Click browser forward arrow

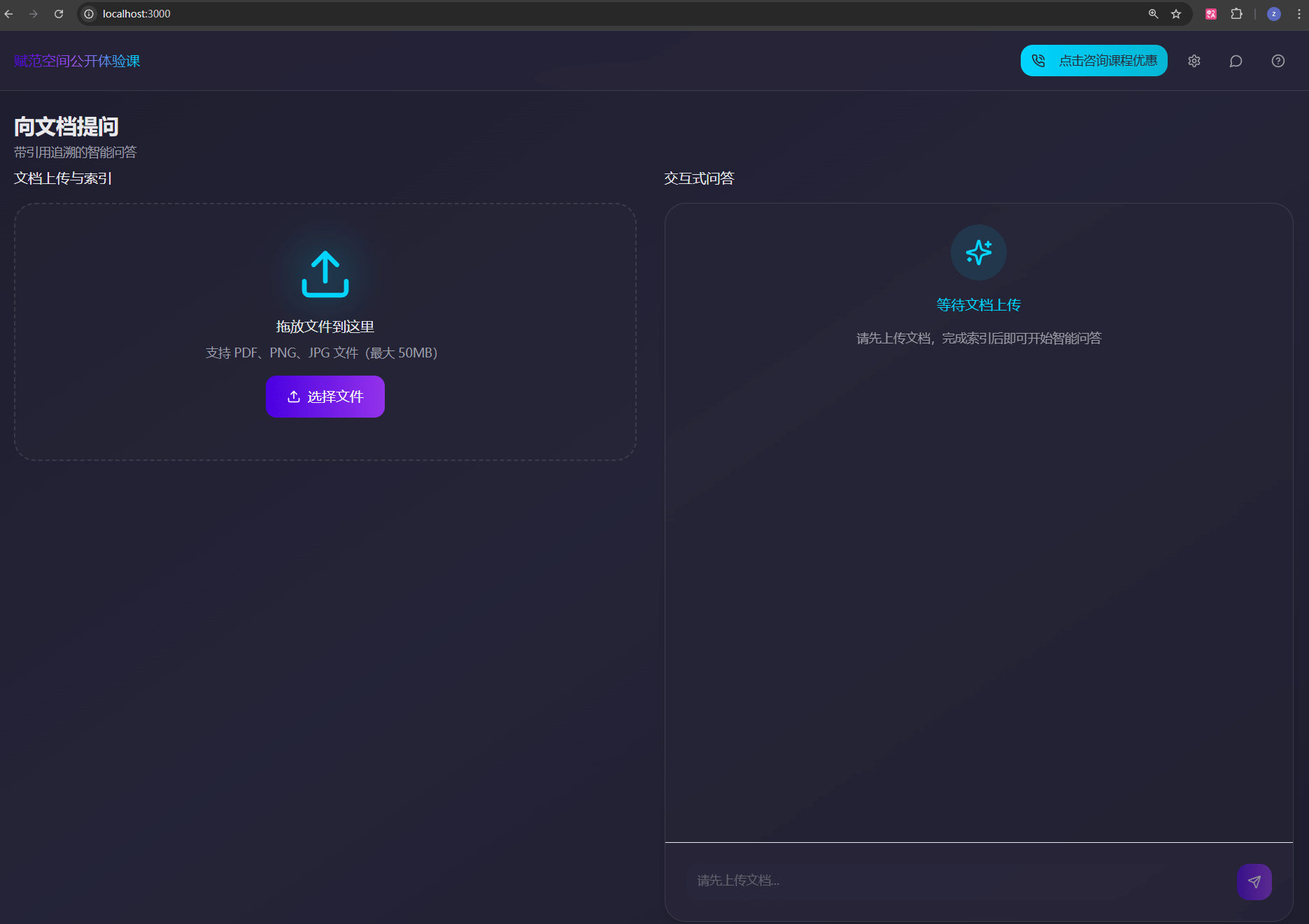click(34, 14)
